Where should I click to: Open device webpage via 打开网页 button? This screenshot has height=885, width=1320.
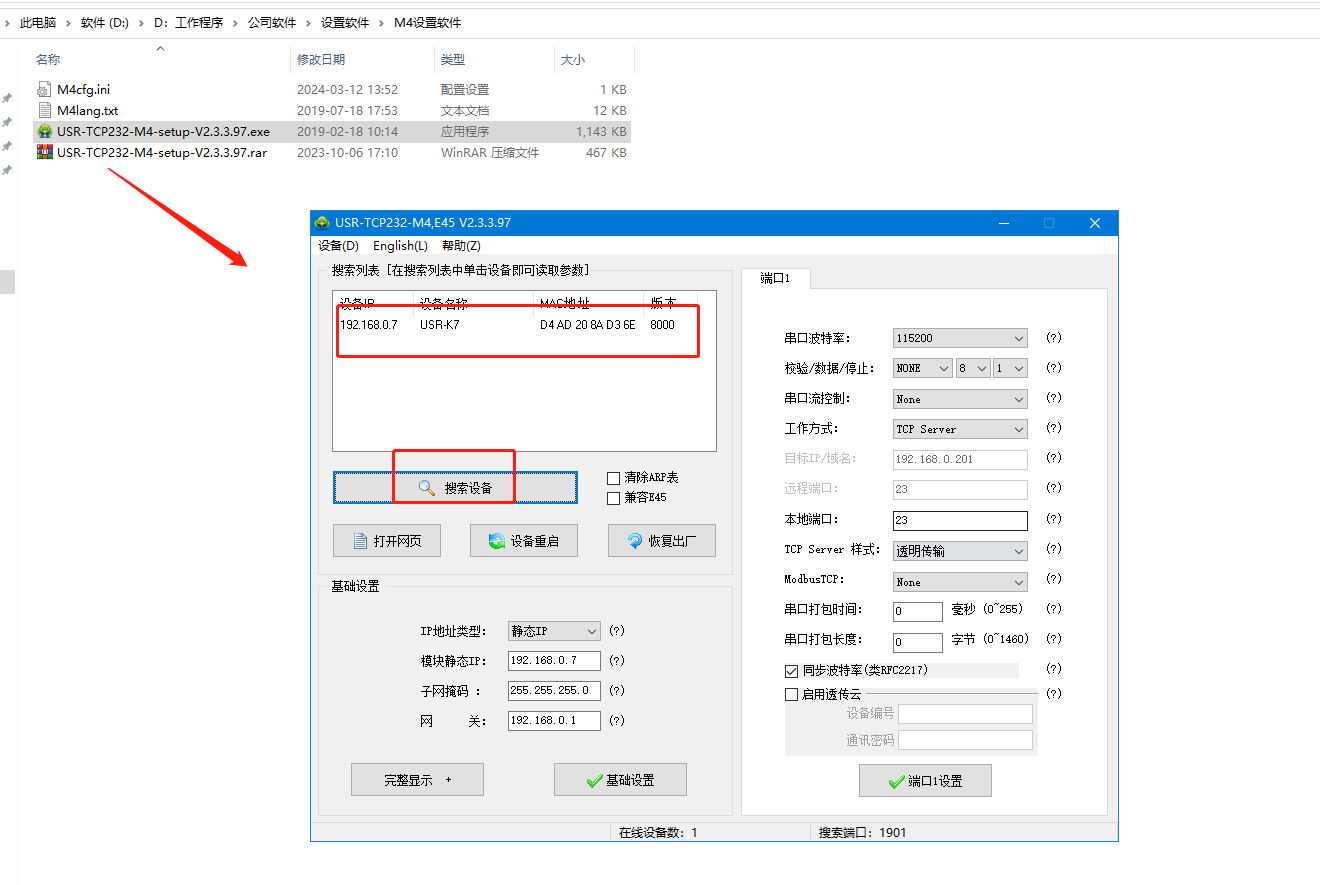(x=385, y=541)
